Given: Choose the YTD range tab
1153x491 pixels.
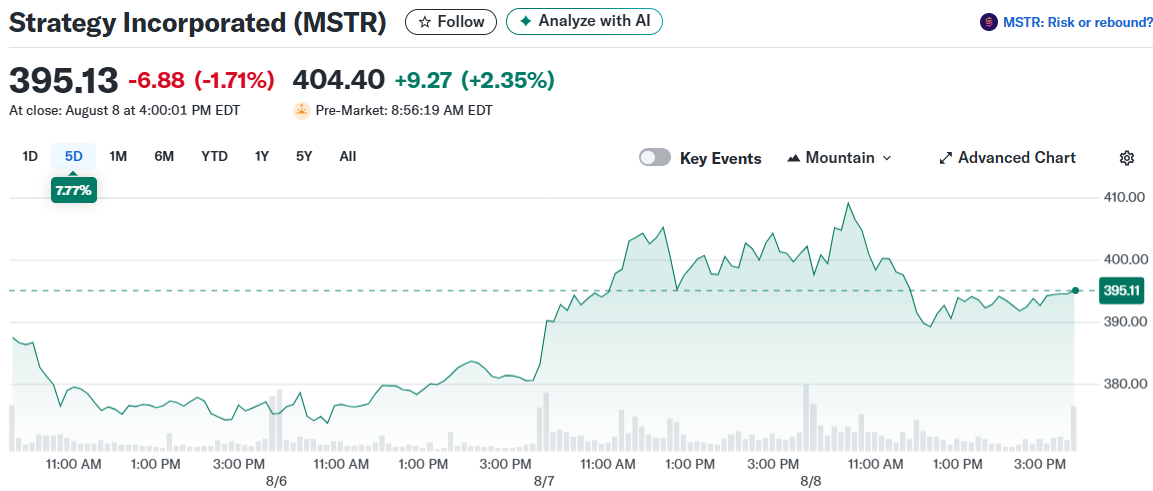Looking at the screenshot, I should point(215,156).
